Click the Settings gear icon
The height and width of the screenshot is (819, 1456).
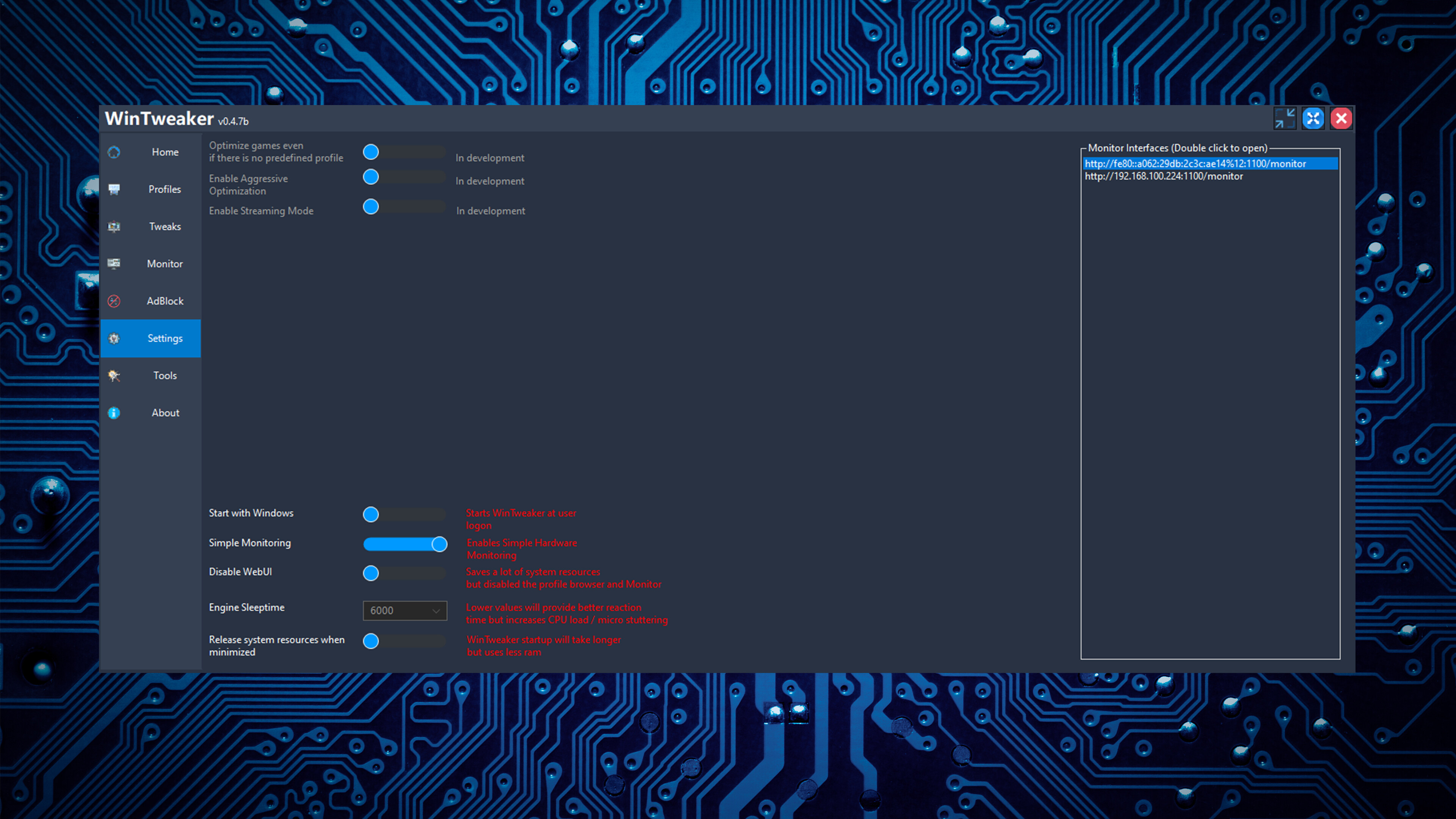114,338
